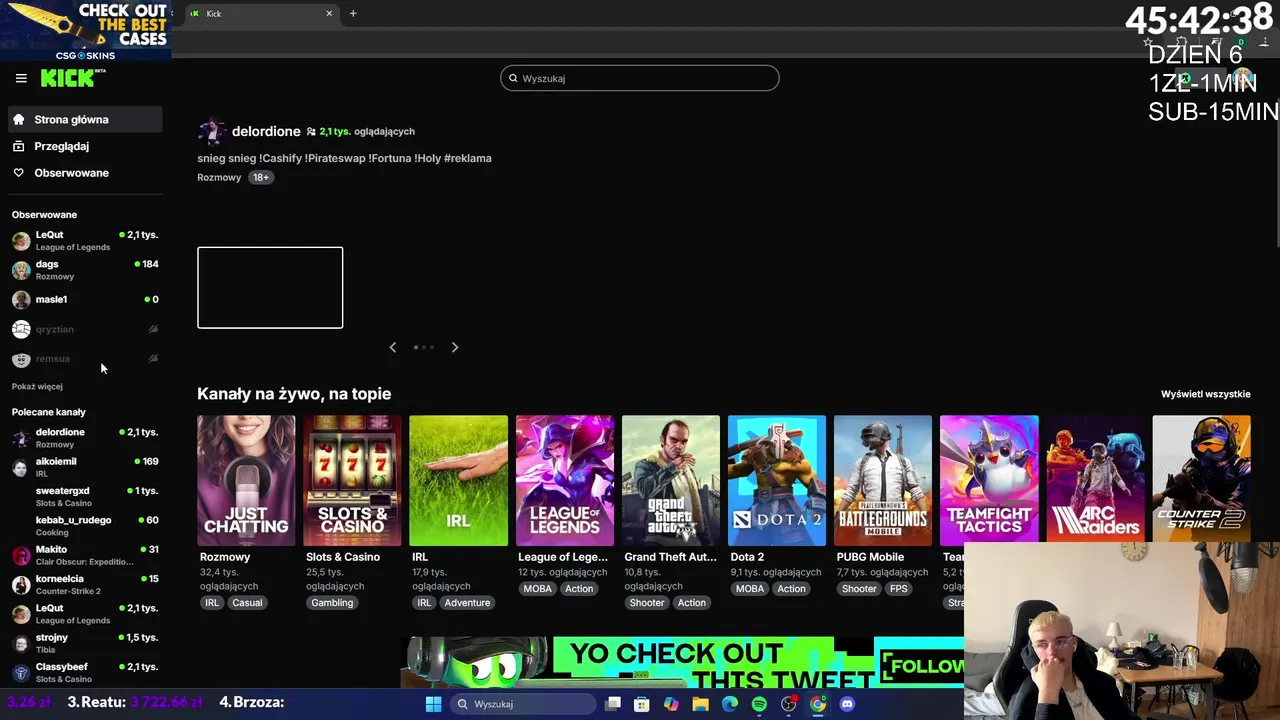
Task: Open offline remsua channel
Action: pyautogui.click(x=85, y=358)
